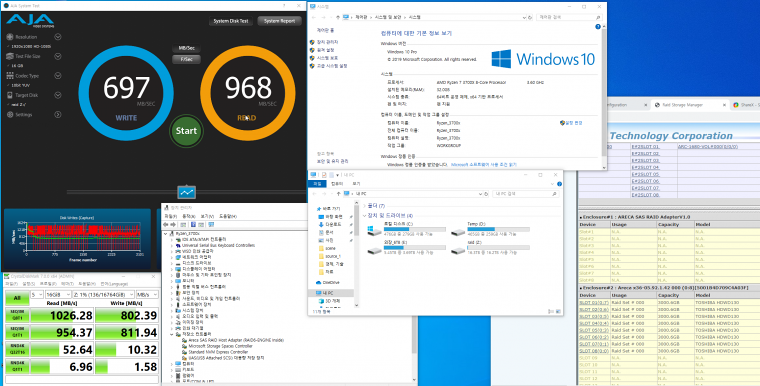Image resolution: width=760 pixels, height=386 pixels.
Task: Expand the Target Disk chevron in AJA
Action: click(58, 95)
